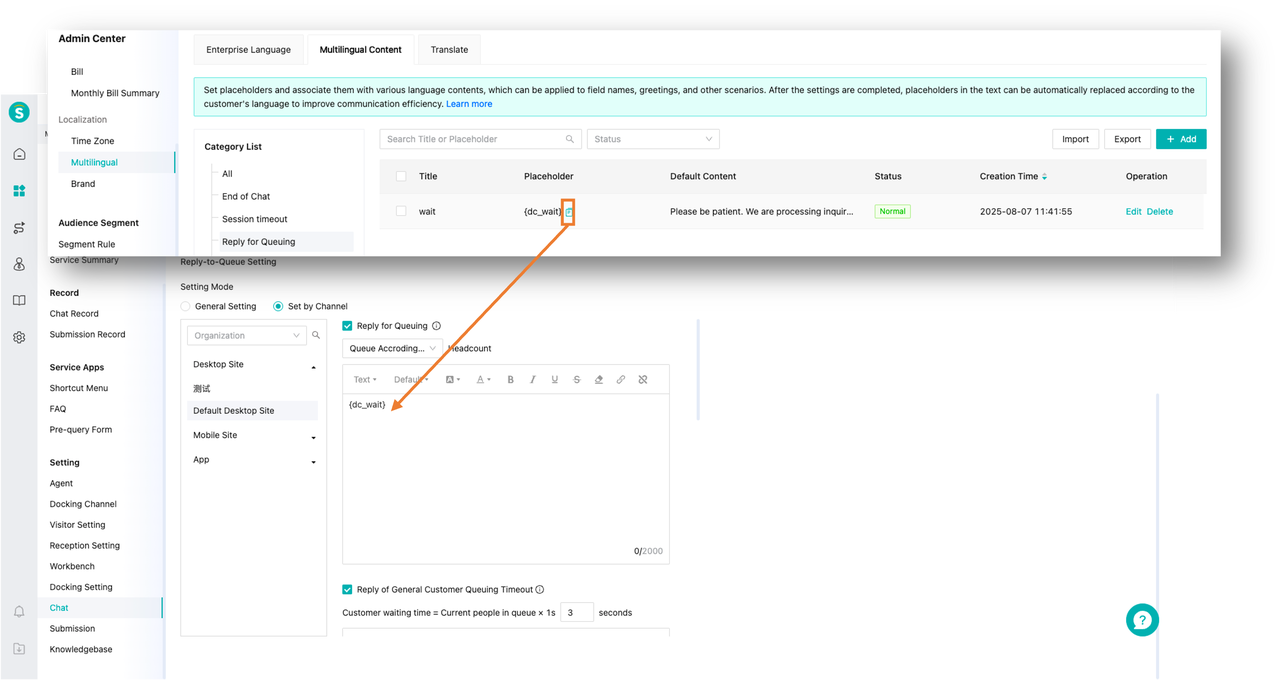Image resolution: width=1280 pixels, height=680 pixels.
Task: Click the Search Title or Placeholder field
Action: (480, 139)
